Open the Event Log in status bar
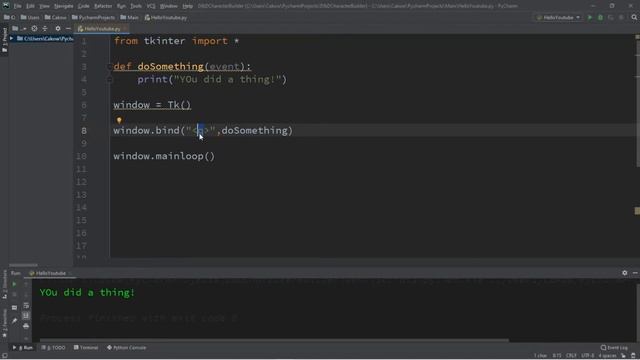This screenshot has height=360, width=640. point(614,348)
